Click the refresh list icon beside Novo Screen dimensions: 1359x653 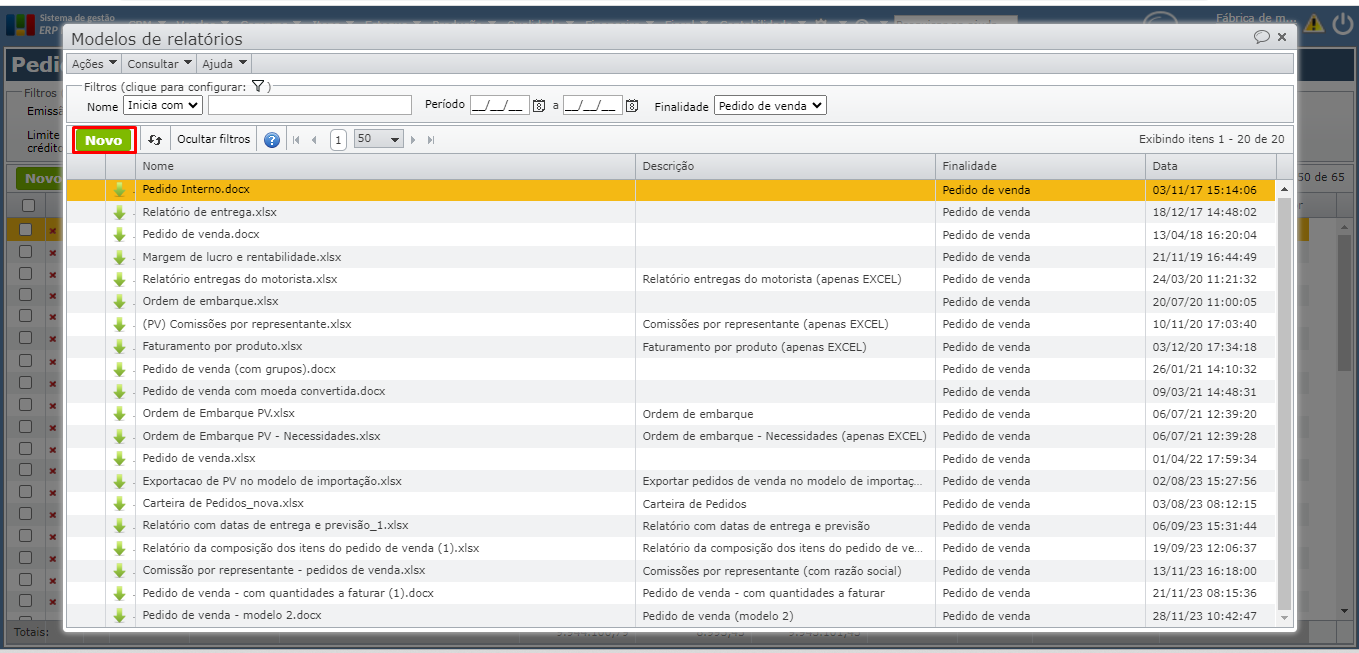[x=155, y=140]
